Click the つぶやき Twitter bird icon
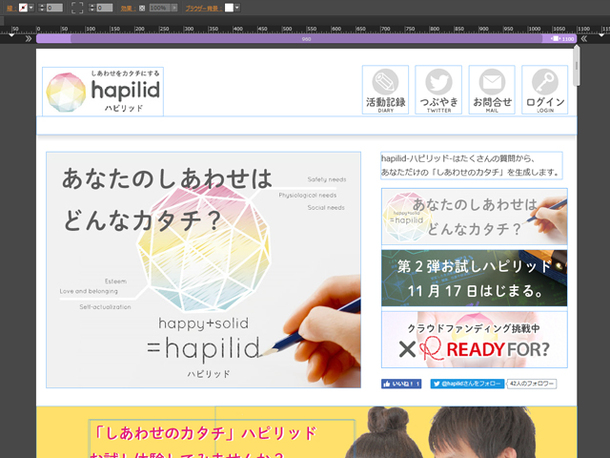 (439, 82)
